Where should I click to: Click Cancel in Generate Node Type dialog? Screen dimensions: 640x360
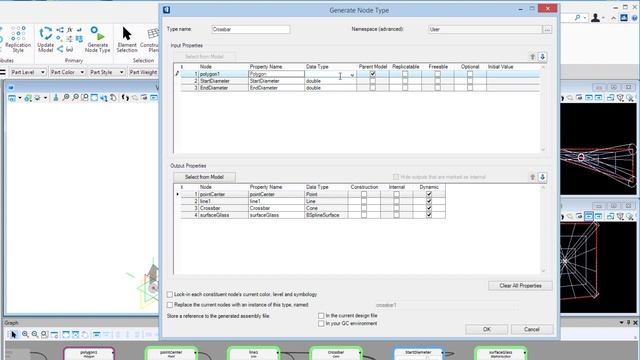click(531, 329)
